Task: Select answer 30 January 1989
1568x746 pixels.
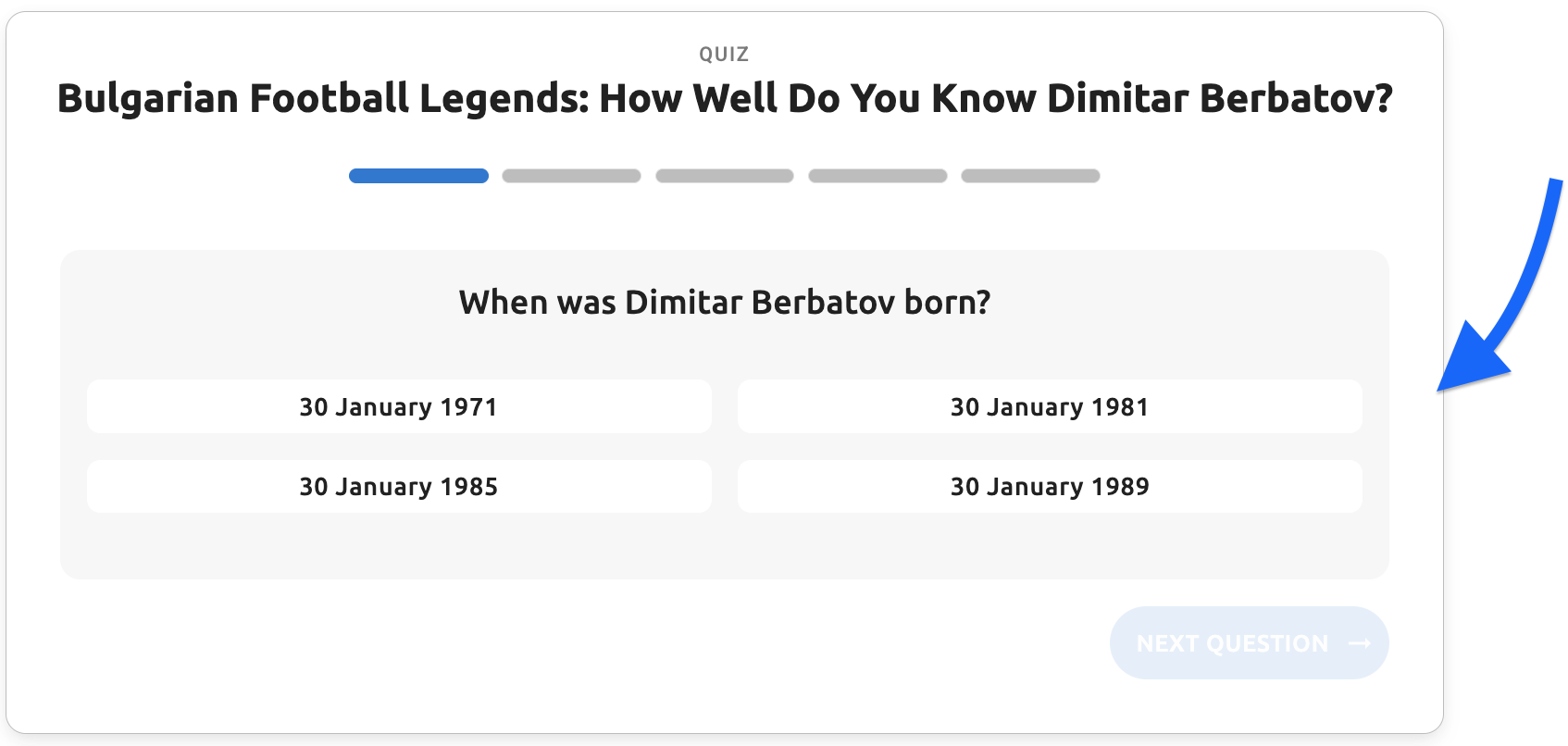Action: pyautogui.click(x=1049, y=486)
